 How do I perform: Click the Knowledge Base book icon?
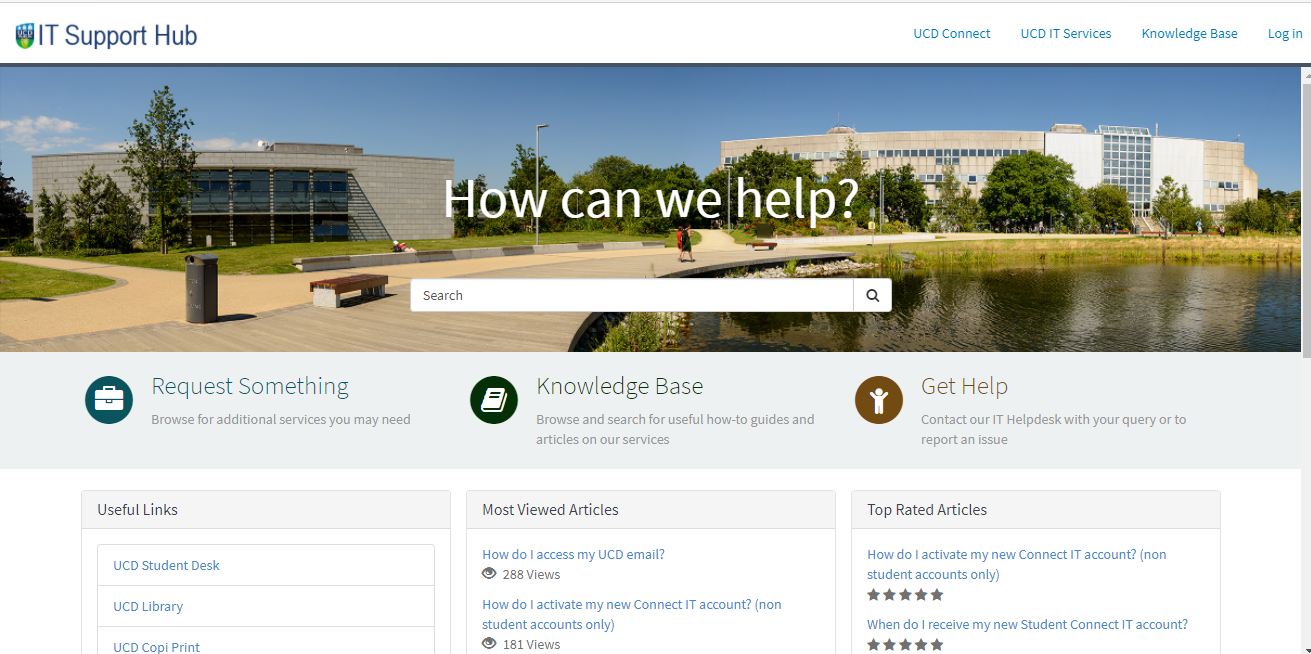(x=494, y=400)
